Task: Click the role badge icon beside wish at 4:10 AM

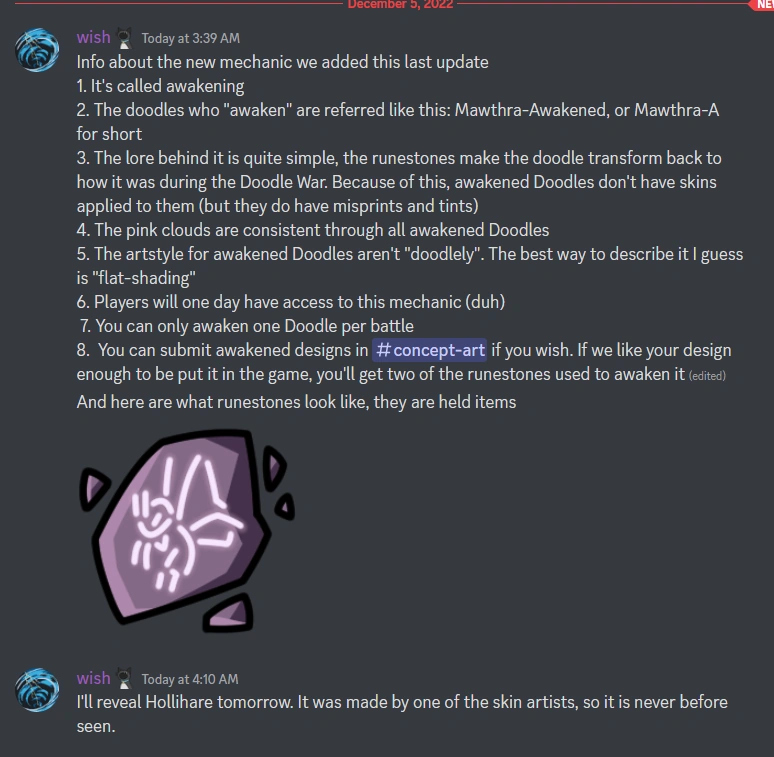Action: pyautogui.click(x=124, y=679)
